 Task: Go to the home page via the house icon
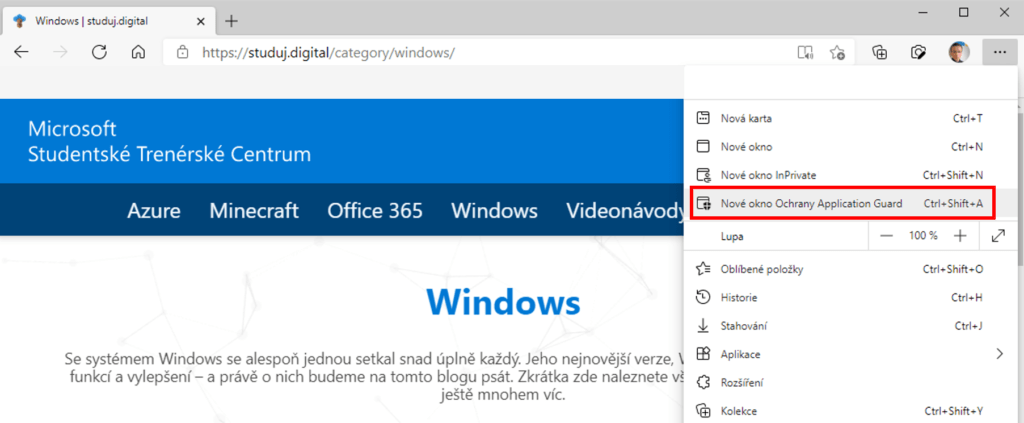[139, 52]
